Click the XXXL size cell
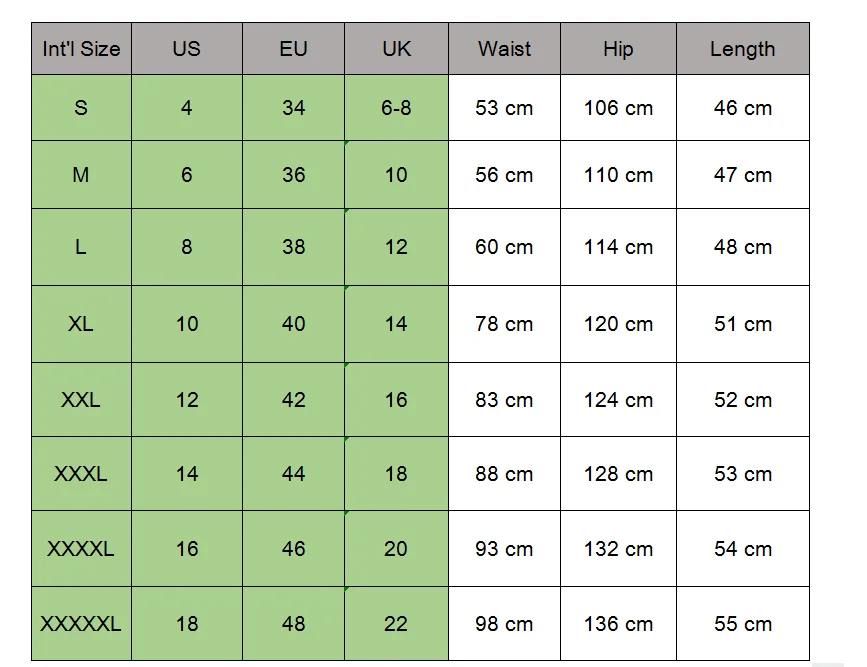The height and width of the screenshot is (667, 867). click(x=81, y=473)
